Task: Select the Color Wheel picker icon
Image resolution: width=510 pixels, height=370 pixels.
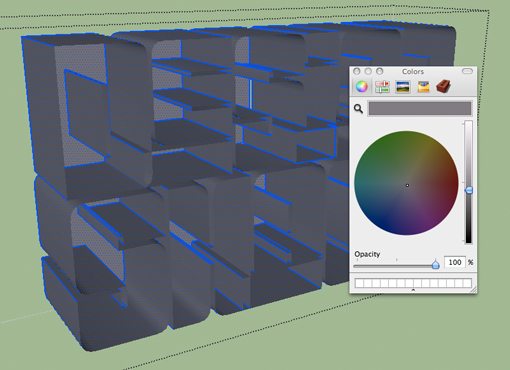Action: (362, 87)
